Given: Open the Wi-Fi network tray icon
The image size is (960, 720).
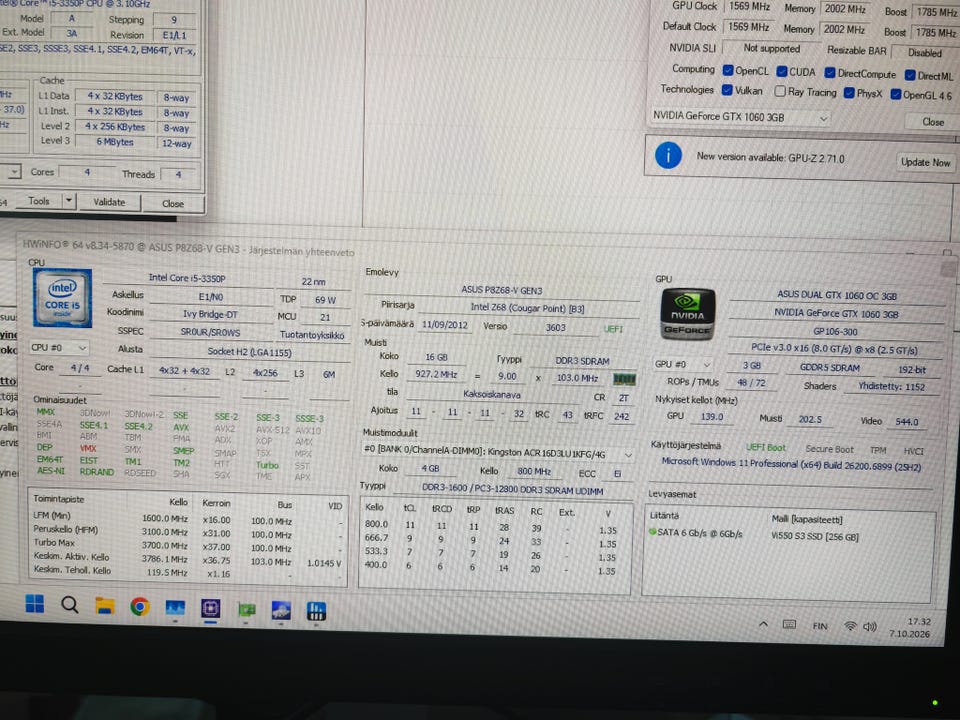Looking at the screenshot, I should (x=850, y=626).
